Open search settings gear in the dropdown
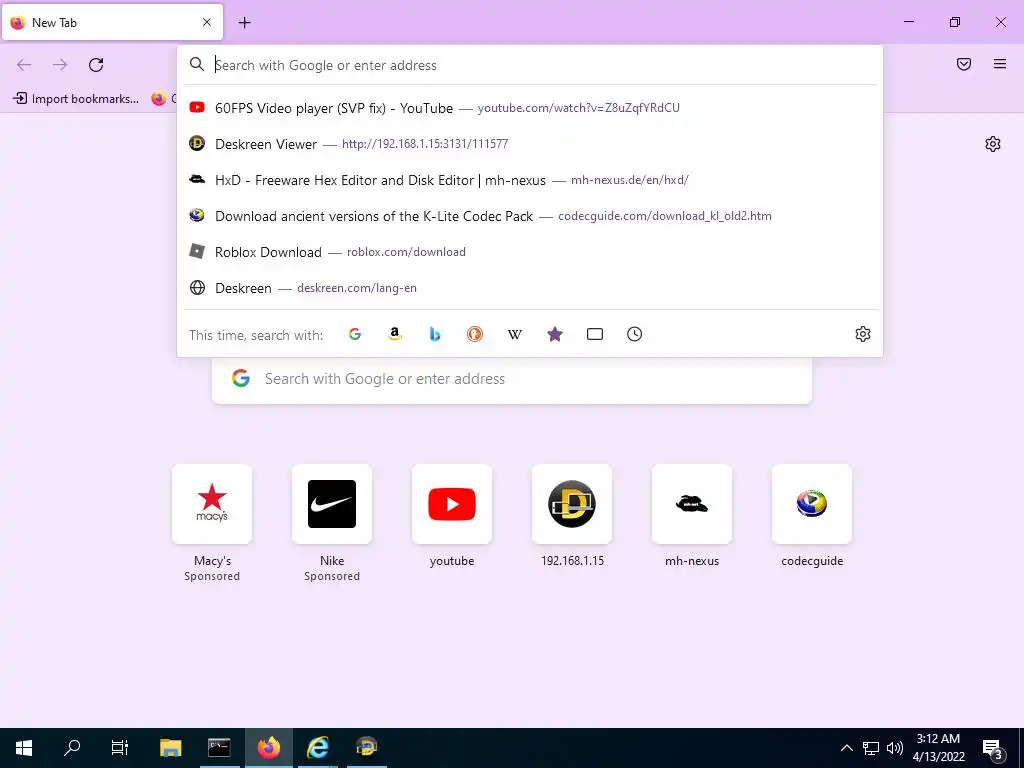 [x=863, y=334]
